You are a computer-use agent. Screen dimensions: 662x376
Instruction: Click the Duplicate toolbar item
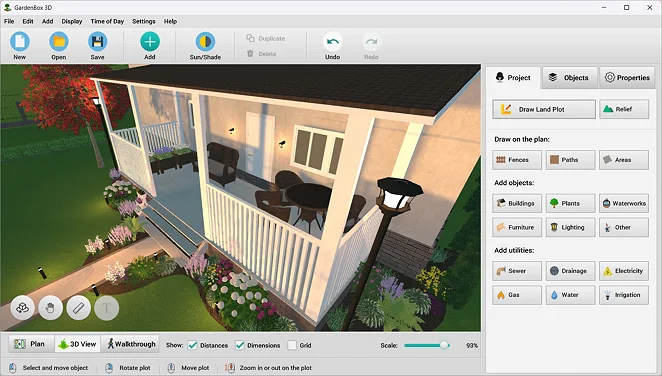pos(266,38)
